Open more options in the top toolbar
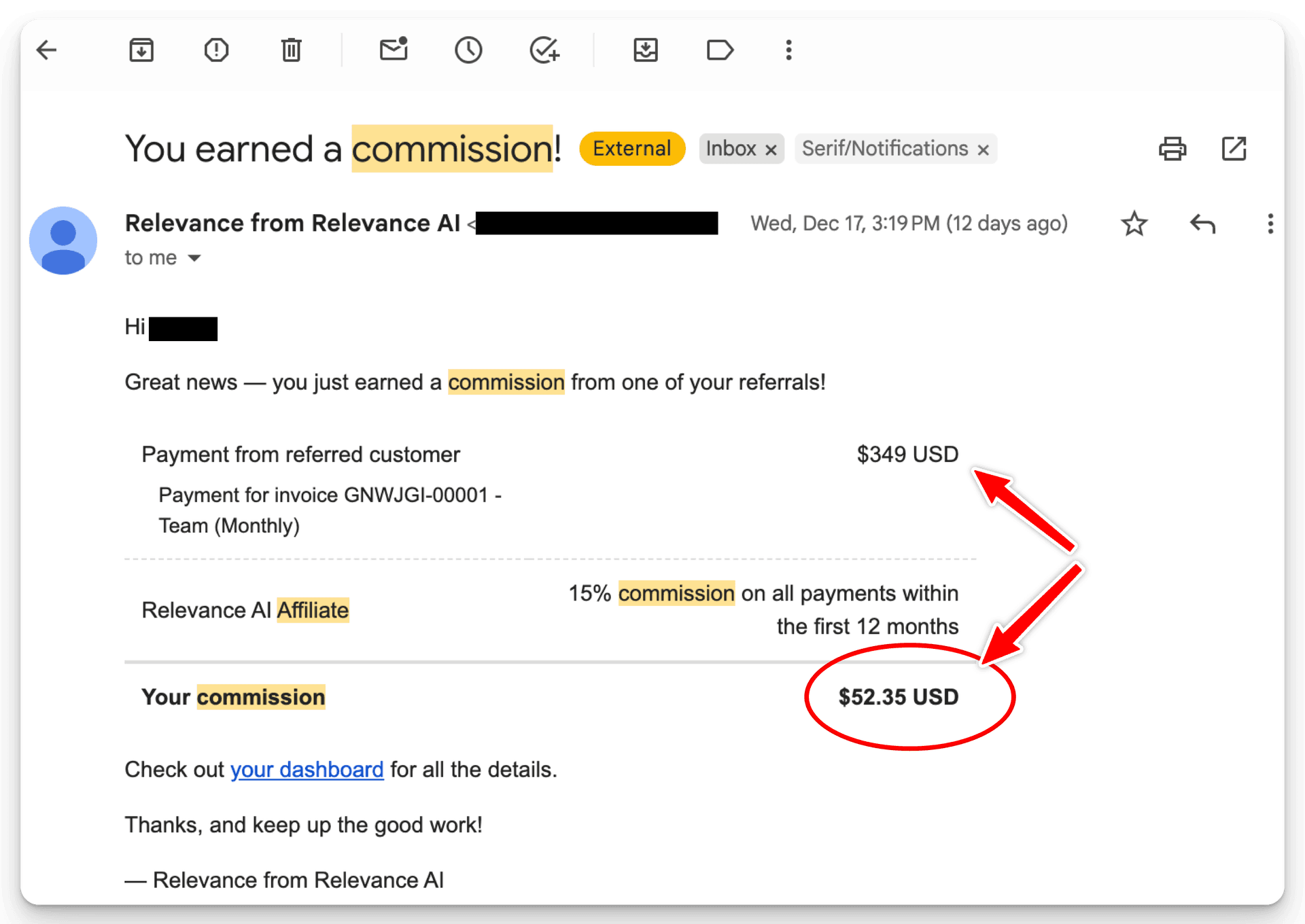Image resolution: width=1305 pixels, height=924 pixels. pyautogui.click(x=788, y=50)
